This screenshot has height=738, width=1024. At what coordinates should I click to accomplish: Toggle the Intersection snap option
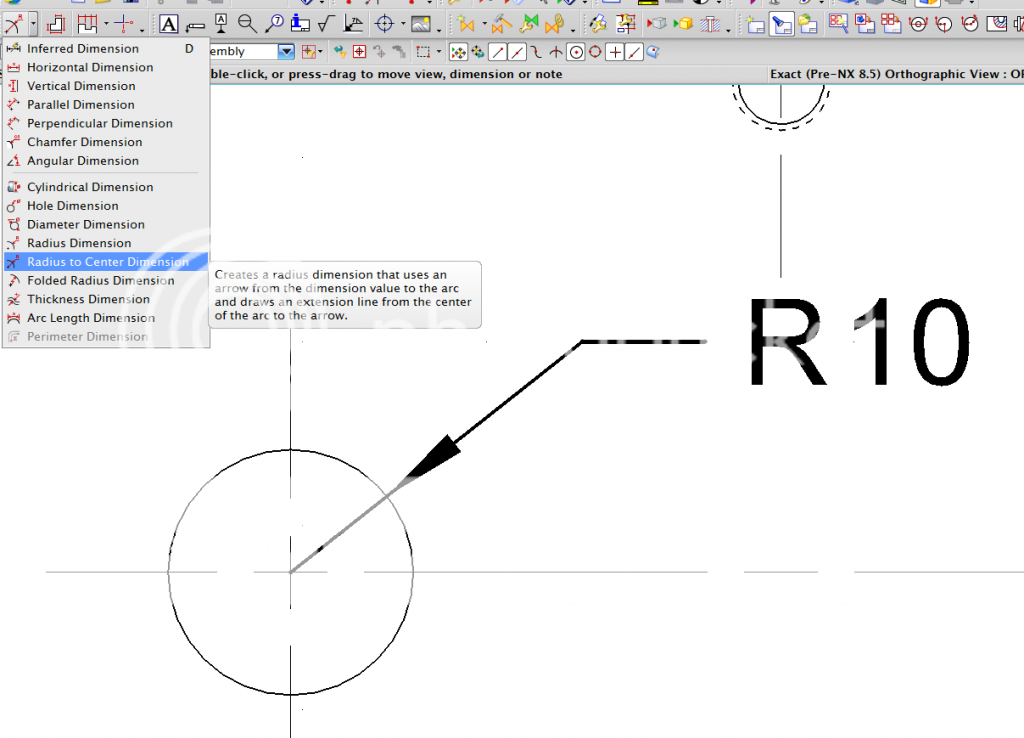tap(556, 52)
